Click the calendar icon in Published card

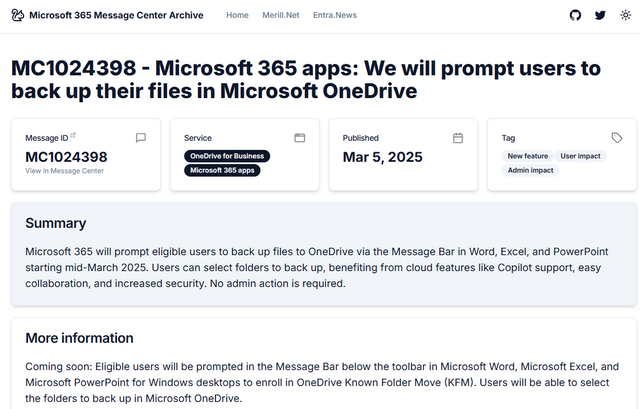click(458, 138)
